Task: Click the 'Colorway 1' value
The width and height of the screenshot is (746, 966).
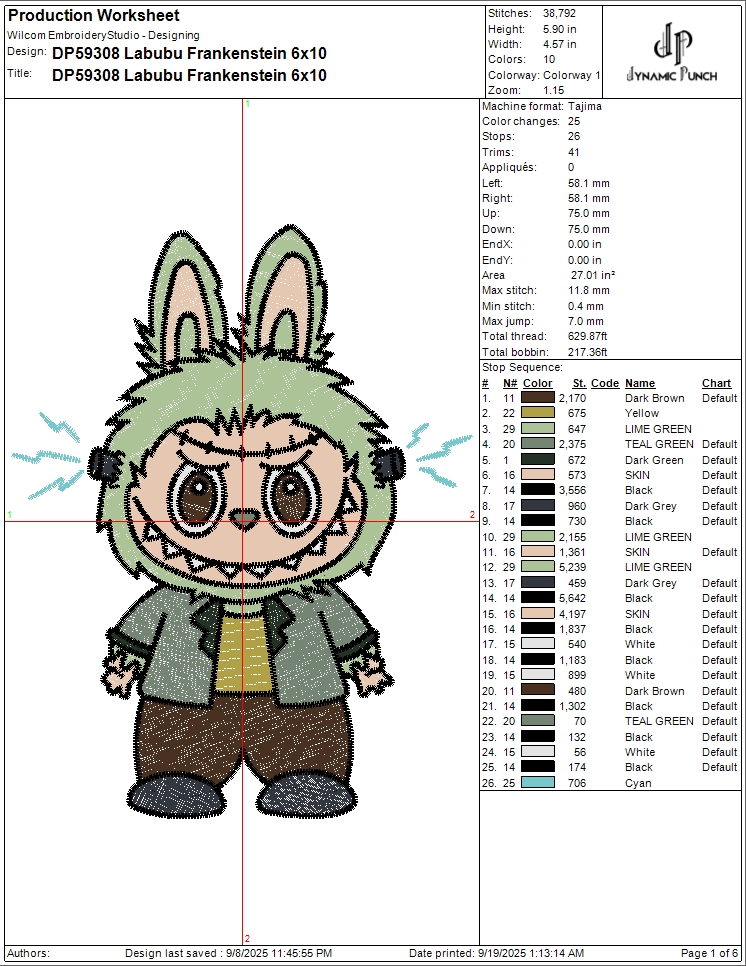Action: (x=572, y=75)
